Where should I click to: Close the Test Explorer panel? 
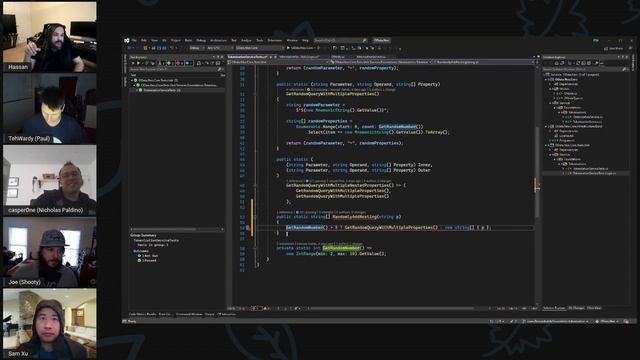pos(222,57)
